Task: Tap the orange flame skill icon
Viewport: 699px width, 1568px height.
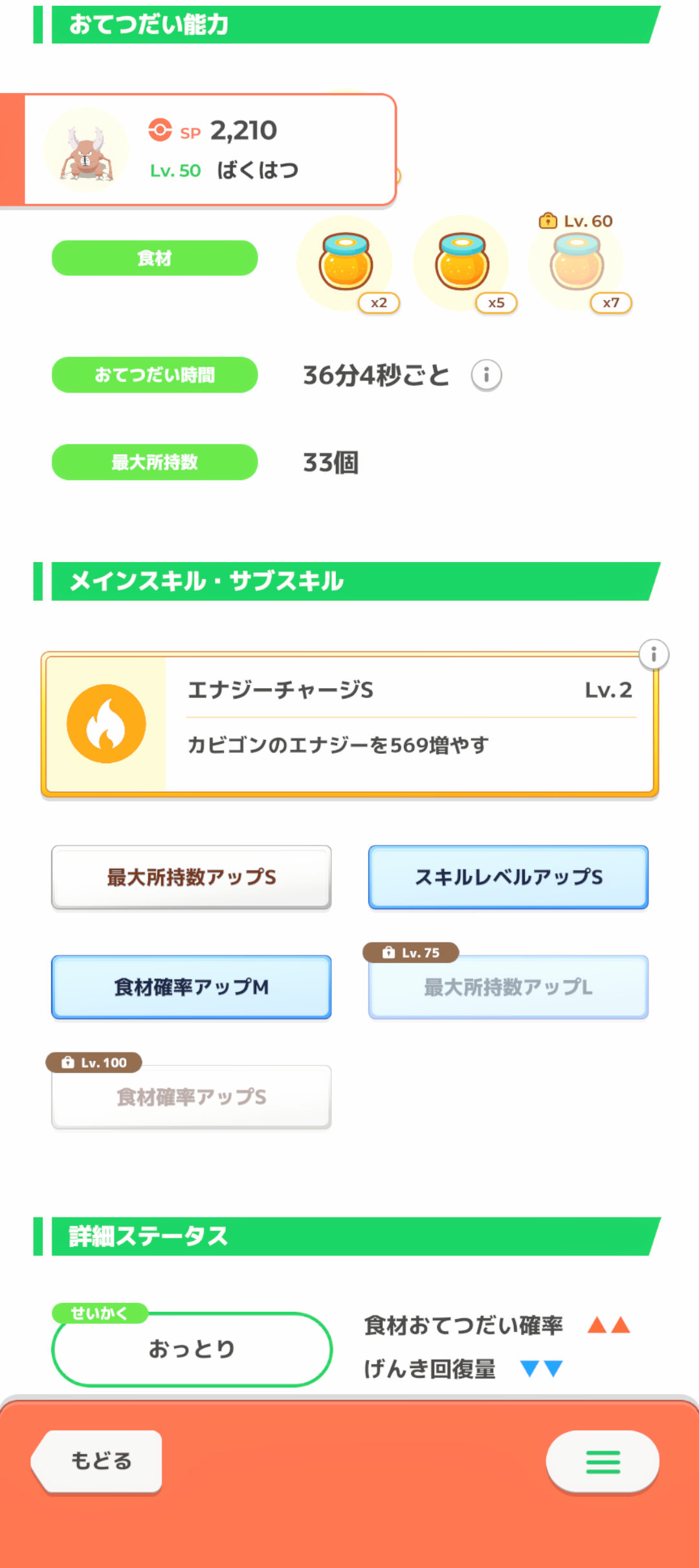Action: point(106,724)
